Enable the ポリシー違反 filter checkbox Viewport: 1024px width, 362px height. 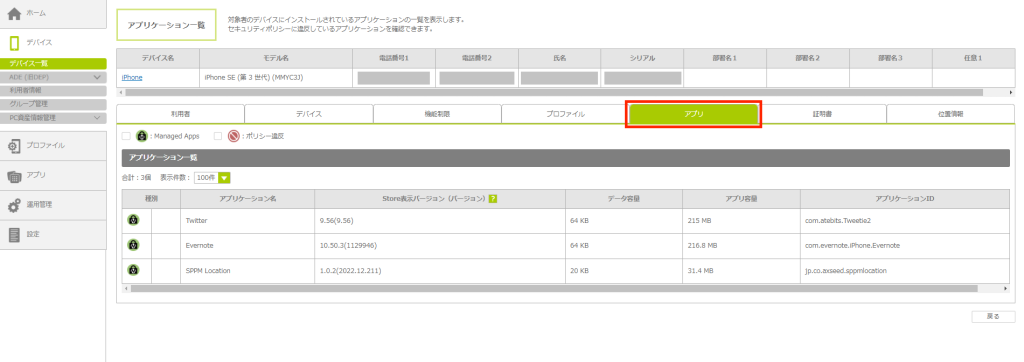[218, 137]
